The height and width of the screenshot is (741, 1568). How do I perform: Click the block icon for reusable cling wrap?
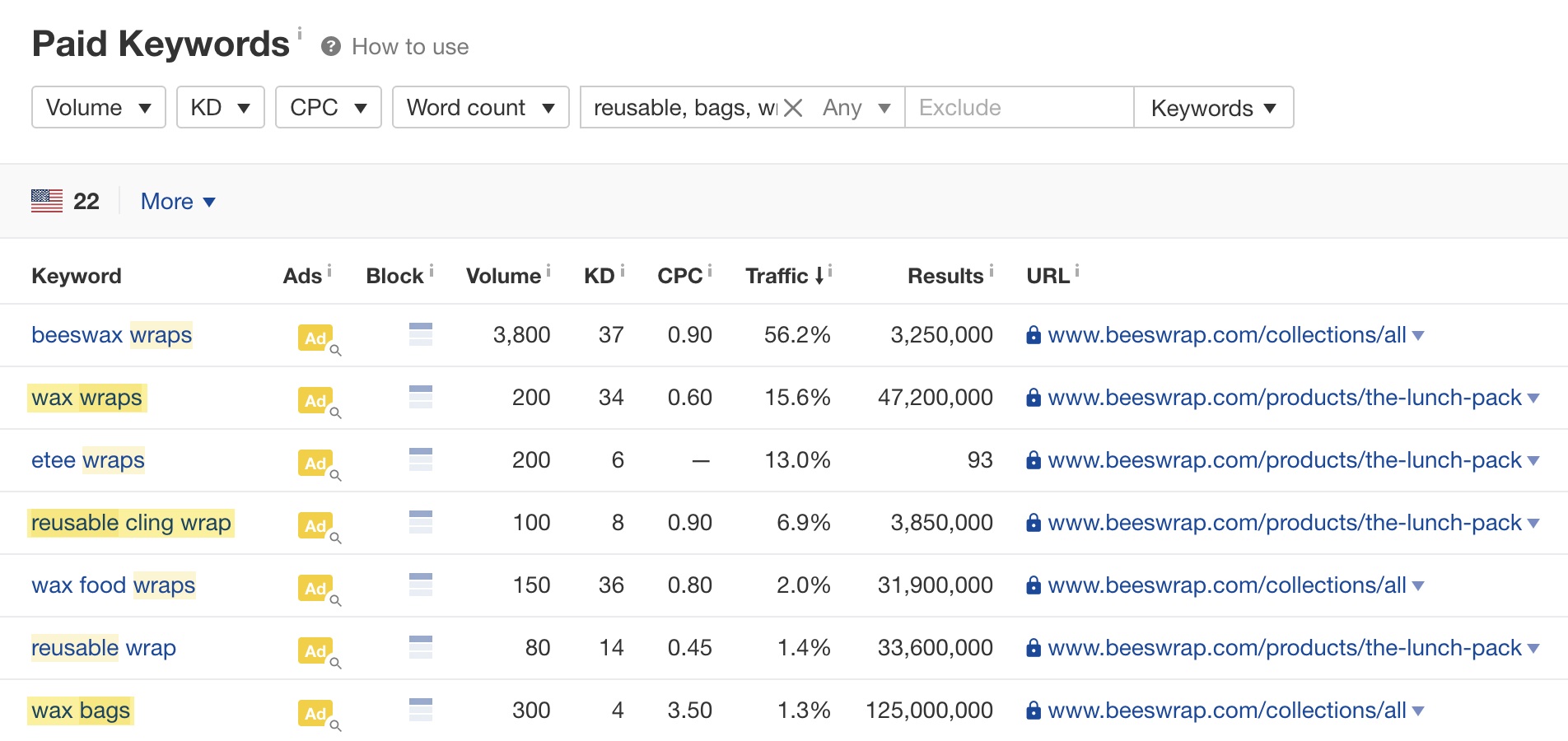420,523
